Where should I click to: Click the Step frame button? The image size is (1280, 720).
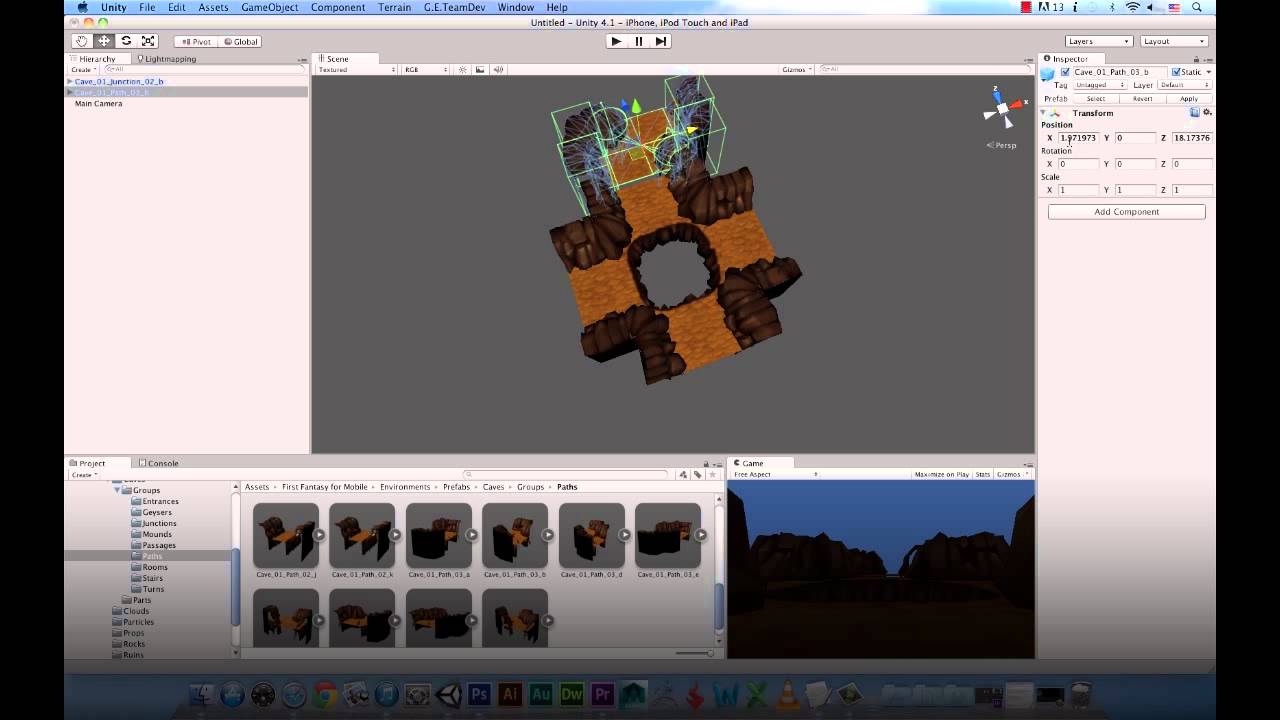point(661,41)
